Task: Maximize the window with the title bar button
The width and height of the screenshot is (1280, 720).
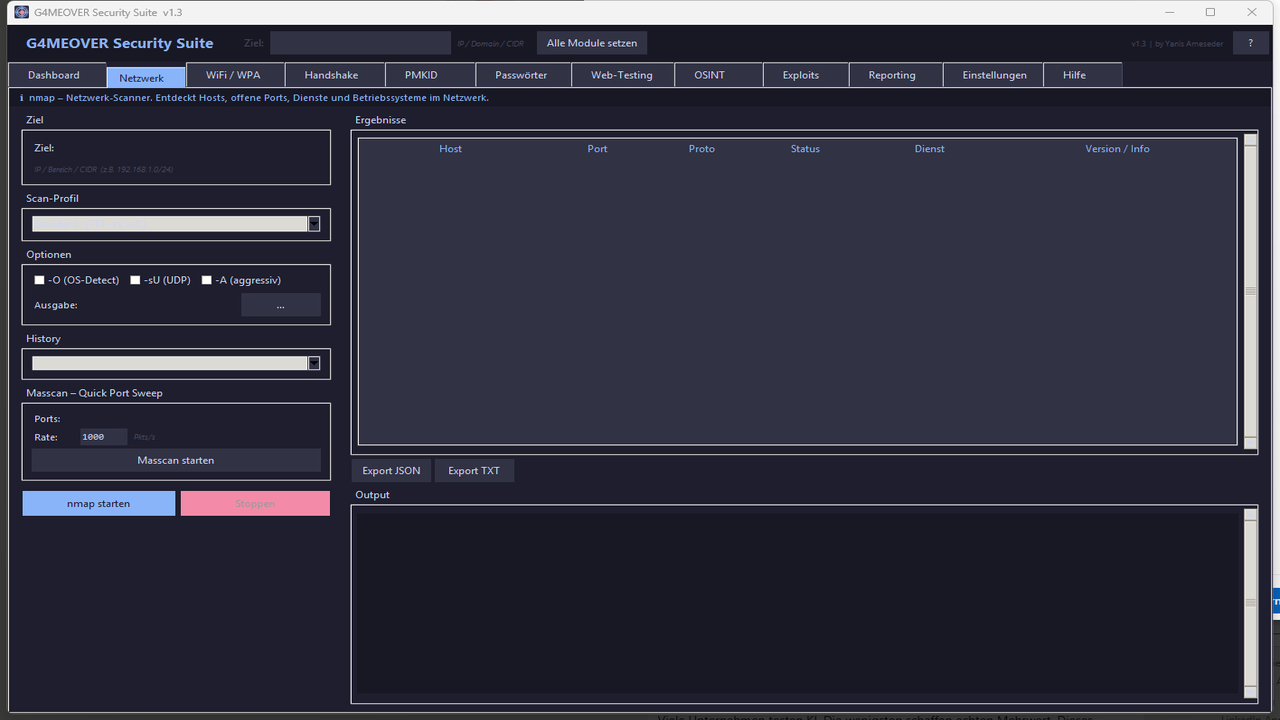Action: tap(1210, 12)
